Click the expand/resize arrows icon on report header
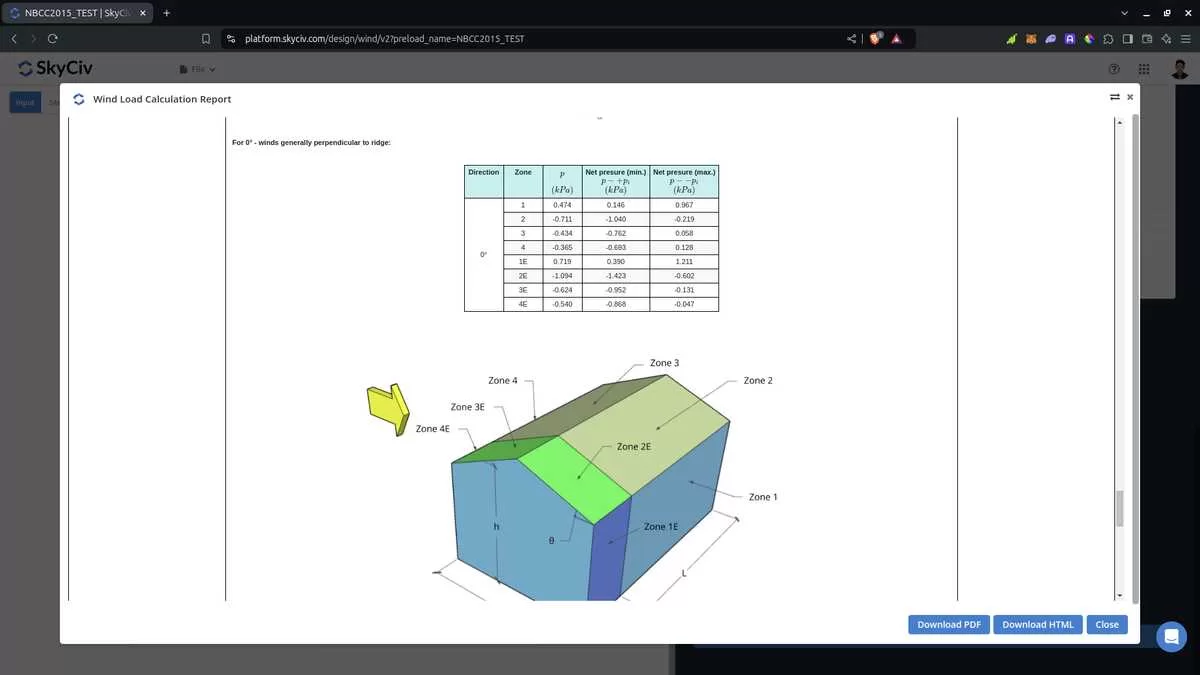 [x=1114, y=97]
